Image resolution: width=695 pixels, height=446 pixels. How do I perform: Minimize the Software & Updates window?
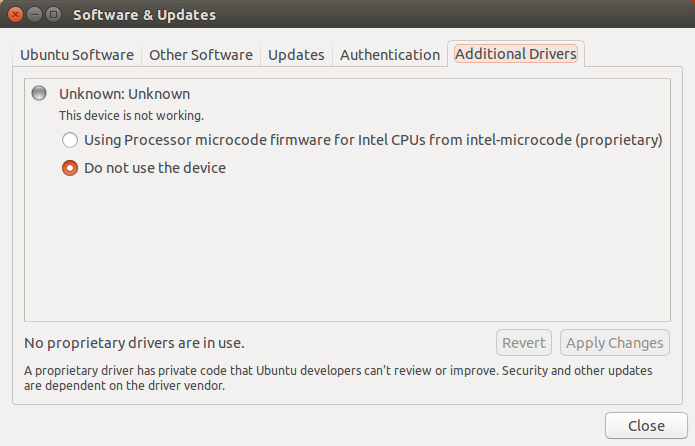click(35, 15)
